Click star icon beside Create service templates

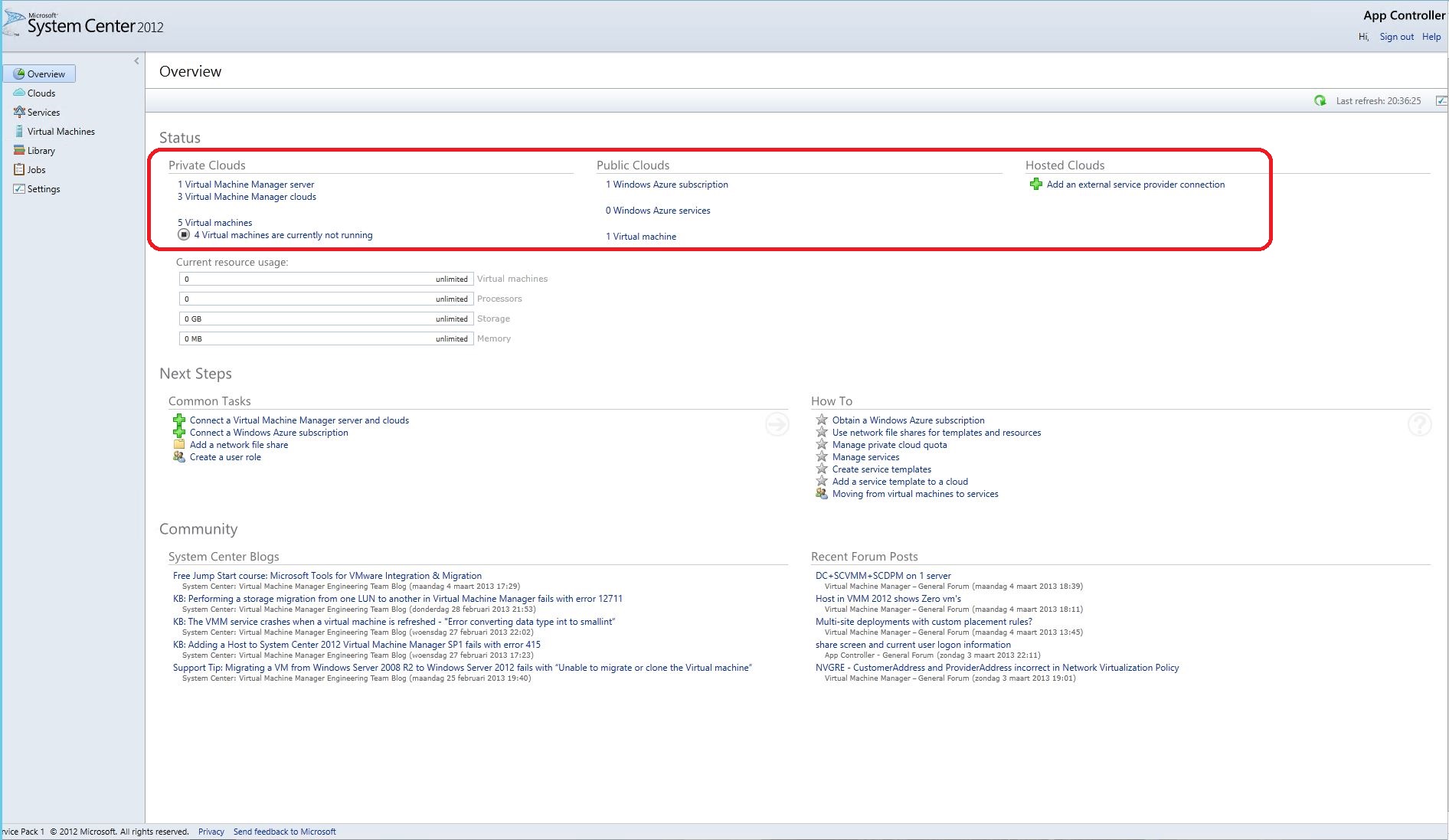point(822,469)
